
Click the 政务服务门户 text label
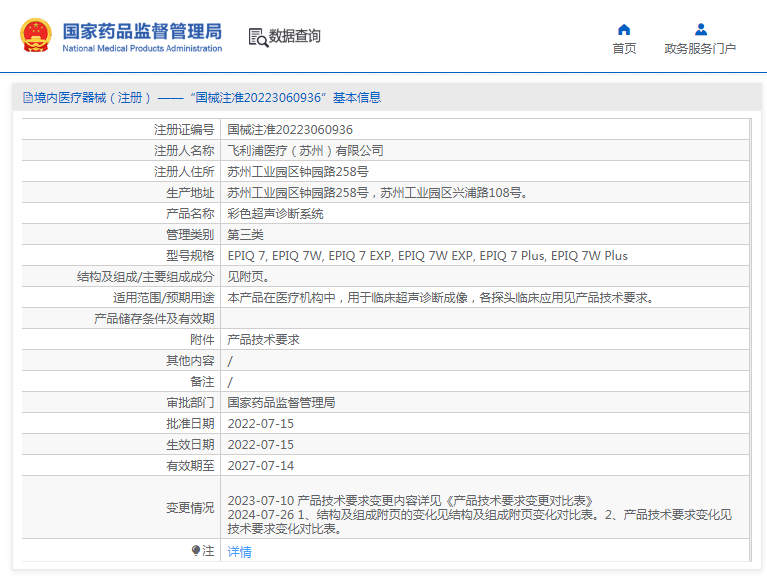pyautogui.click(x=700, y=48)
